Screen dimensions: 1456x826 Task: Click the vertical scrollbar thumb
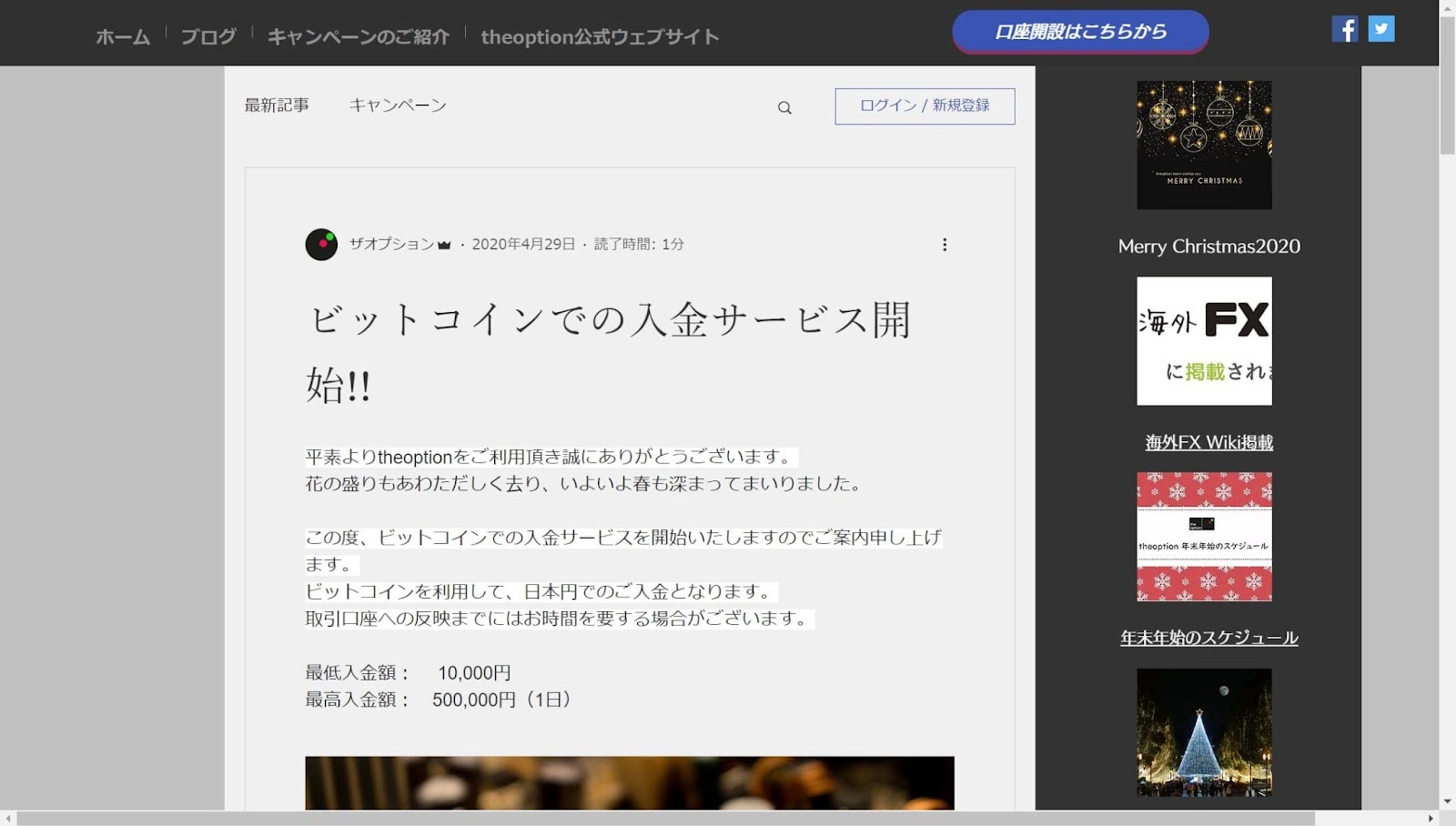[1447, 85]
